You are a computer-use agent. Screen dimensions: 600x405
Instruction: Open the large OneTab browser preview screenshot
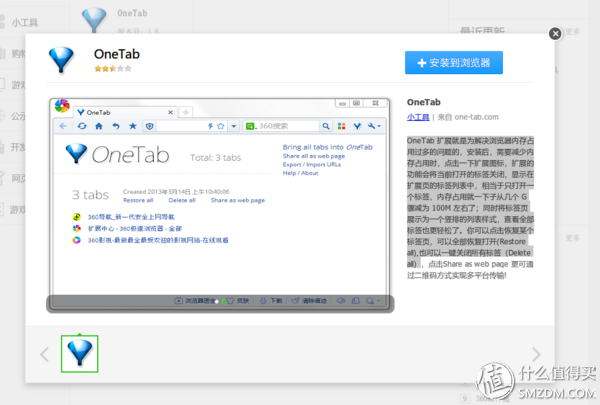220,205
